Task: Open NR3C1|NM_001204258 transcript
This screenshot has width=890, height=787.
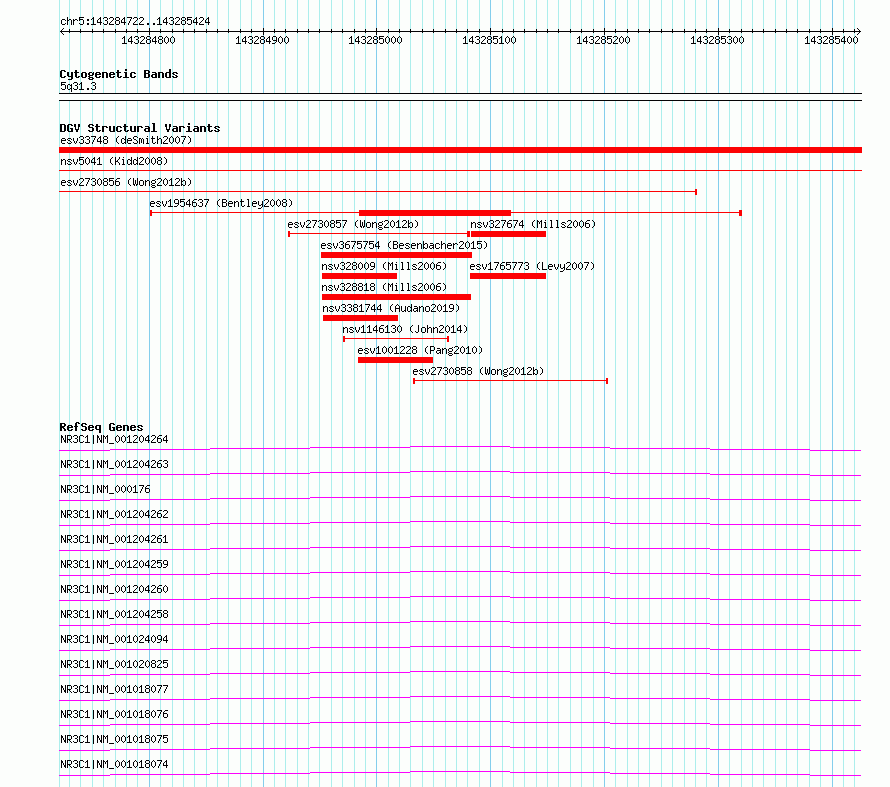Action: 114,614
